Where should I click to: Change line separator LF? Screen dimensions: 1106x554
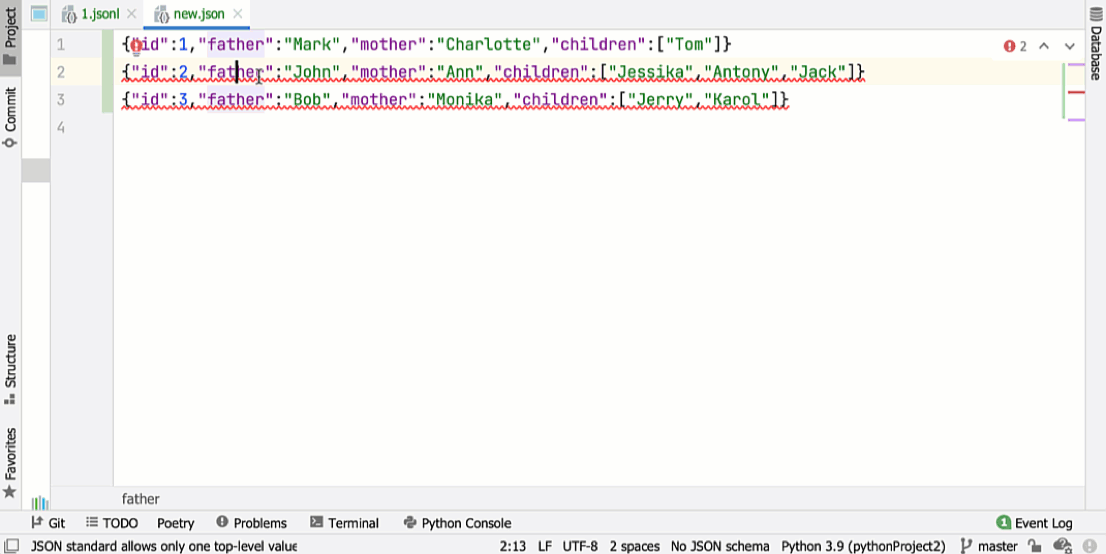pos(545,546)
